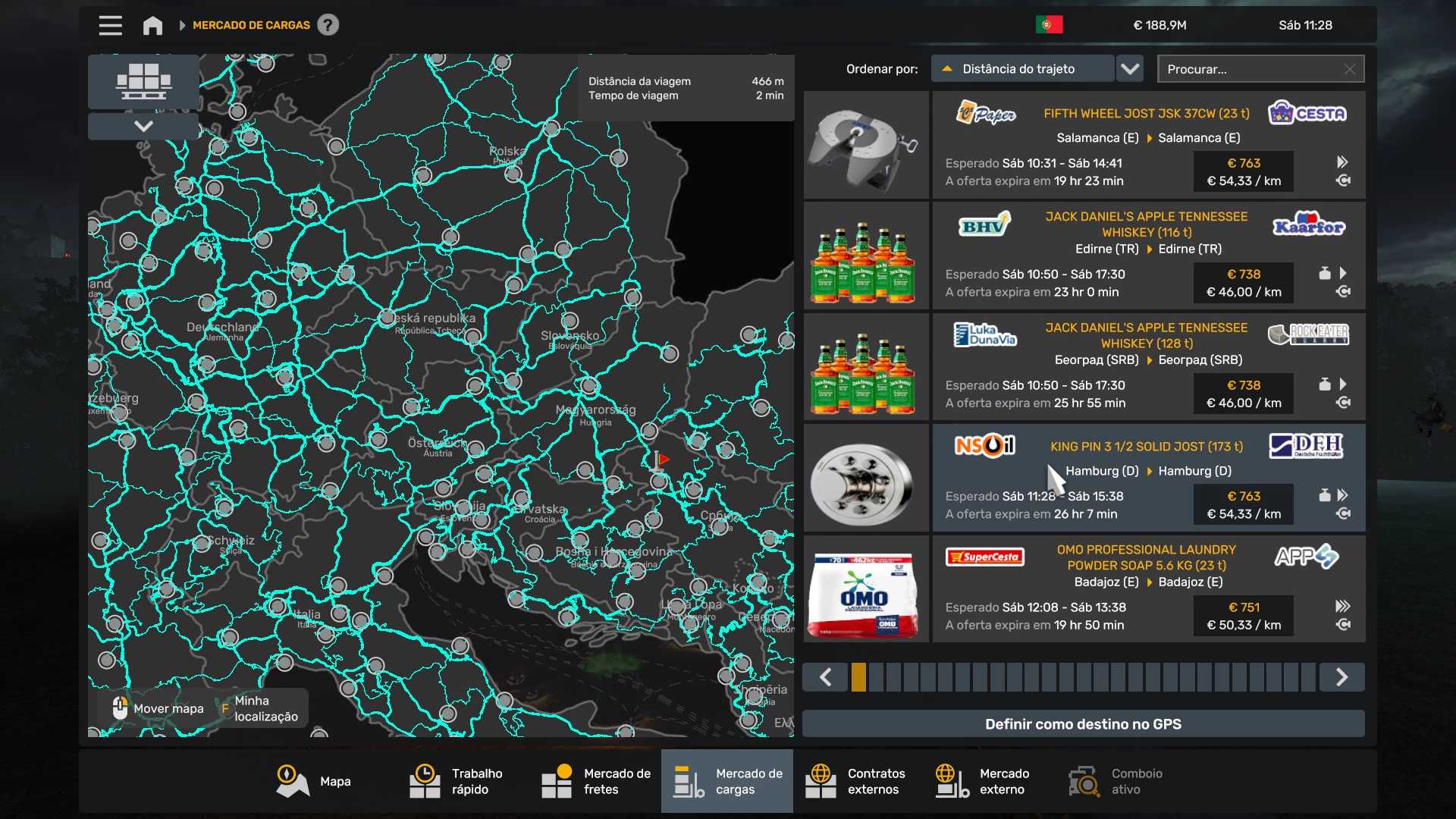
Task: Select the second page indicator segment
Action: [x=876, y=677]
